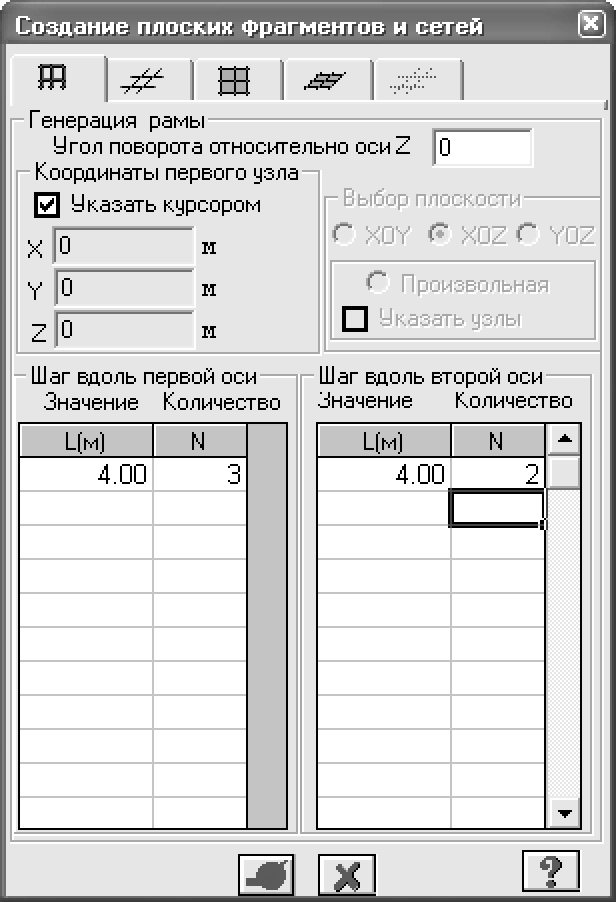Open the wall-beam grid generation tab
Viewport: 616px width, 902px height.
click(234, 81)
